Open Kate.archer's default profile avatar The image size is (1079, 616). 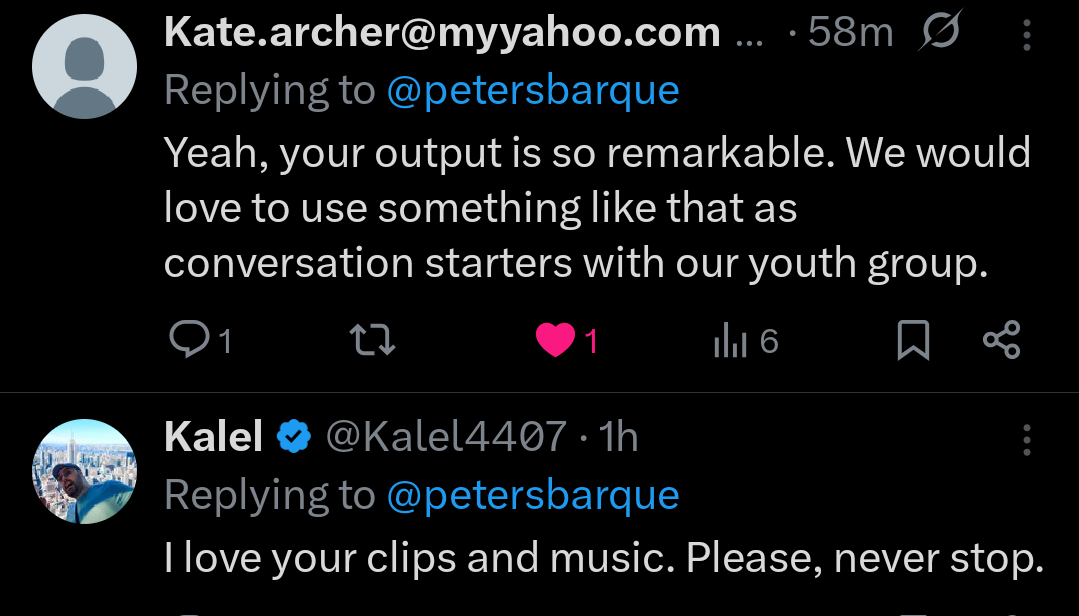click(x=84, y=66)
